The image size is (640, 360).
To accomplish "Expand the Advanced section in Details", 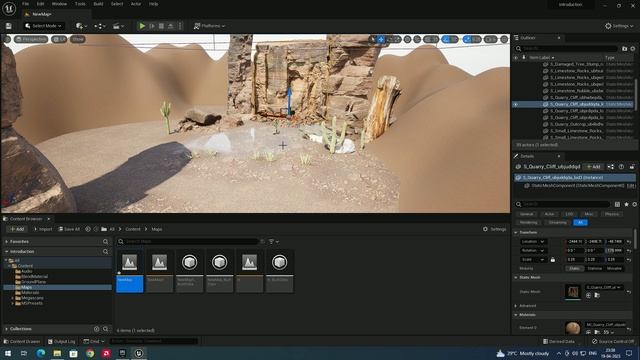I will (516, 306).
